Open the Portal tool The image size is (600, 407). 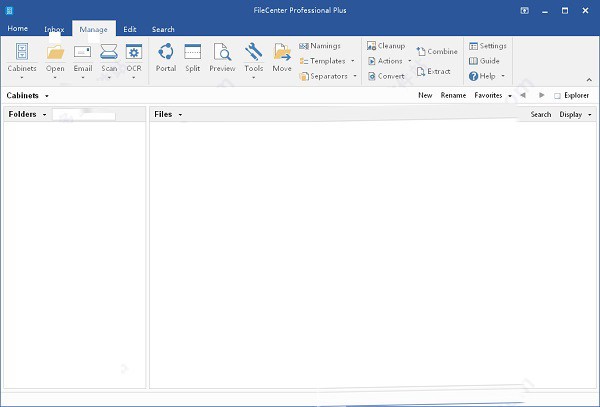tap(166, 52)
